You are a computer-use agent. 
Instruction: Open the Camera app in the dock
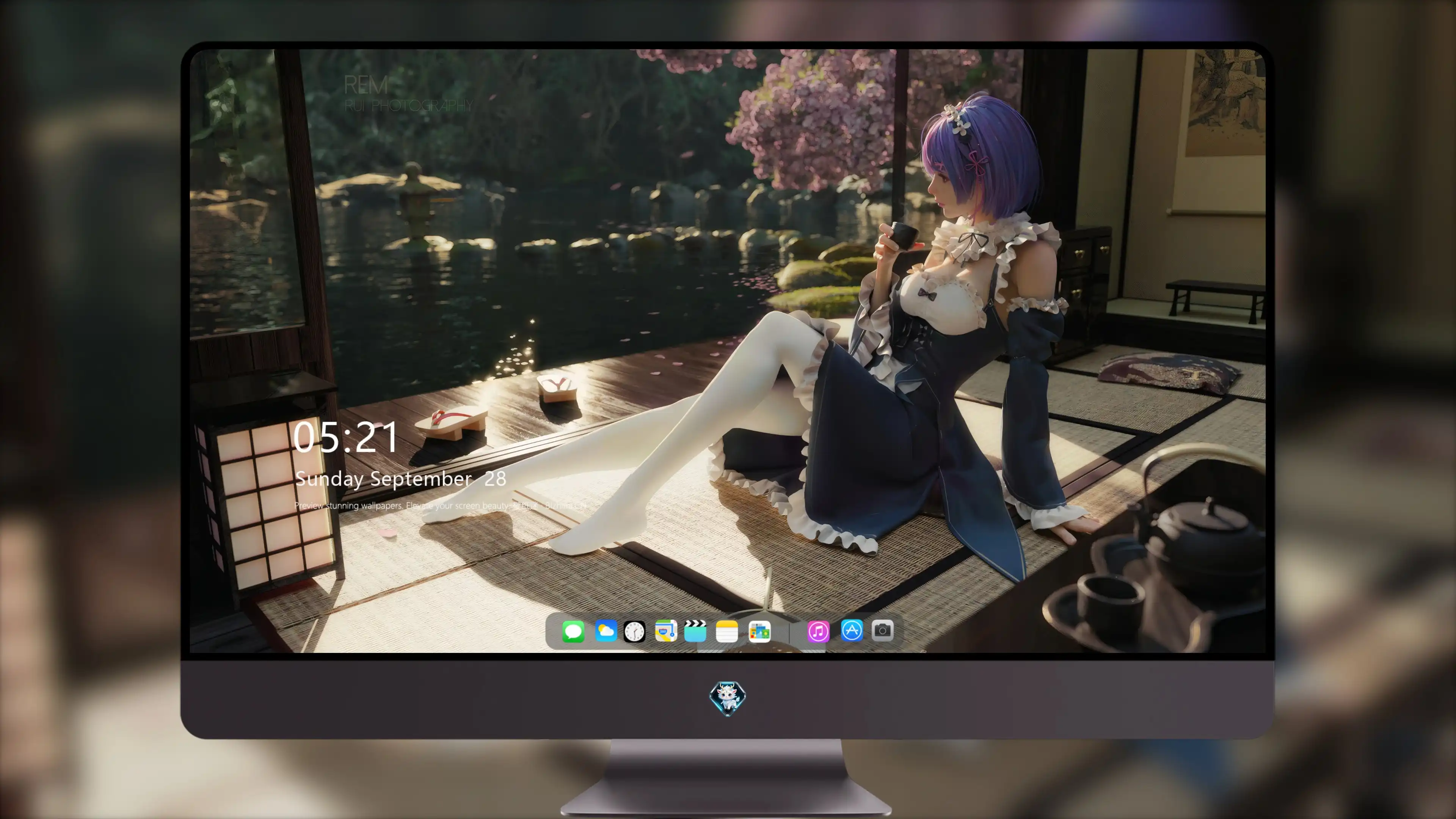(x=882, y=630)
